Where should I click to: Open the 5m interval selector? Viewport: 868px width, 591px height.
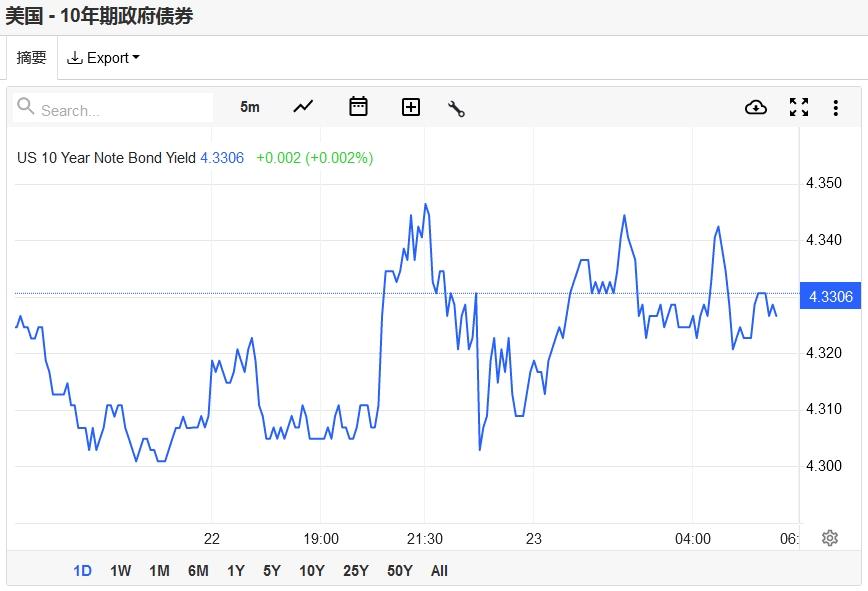(x=250, y=107)
